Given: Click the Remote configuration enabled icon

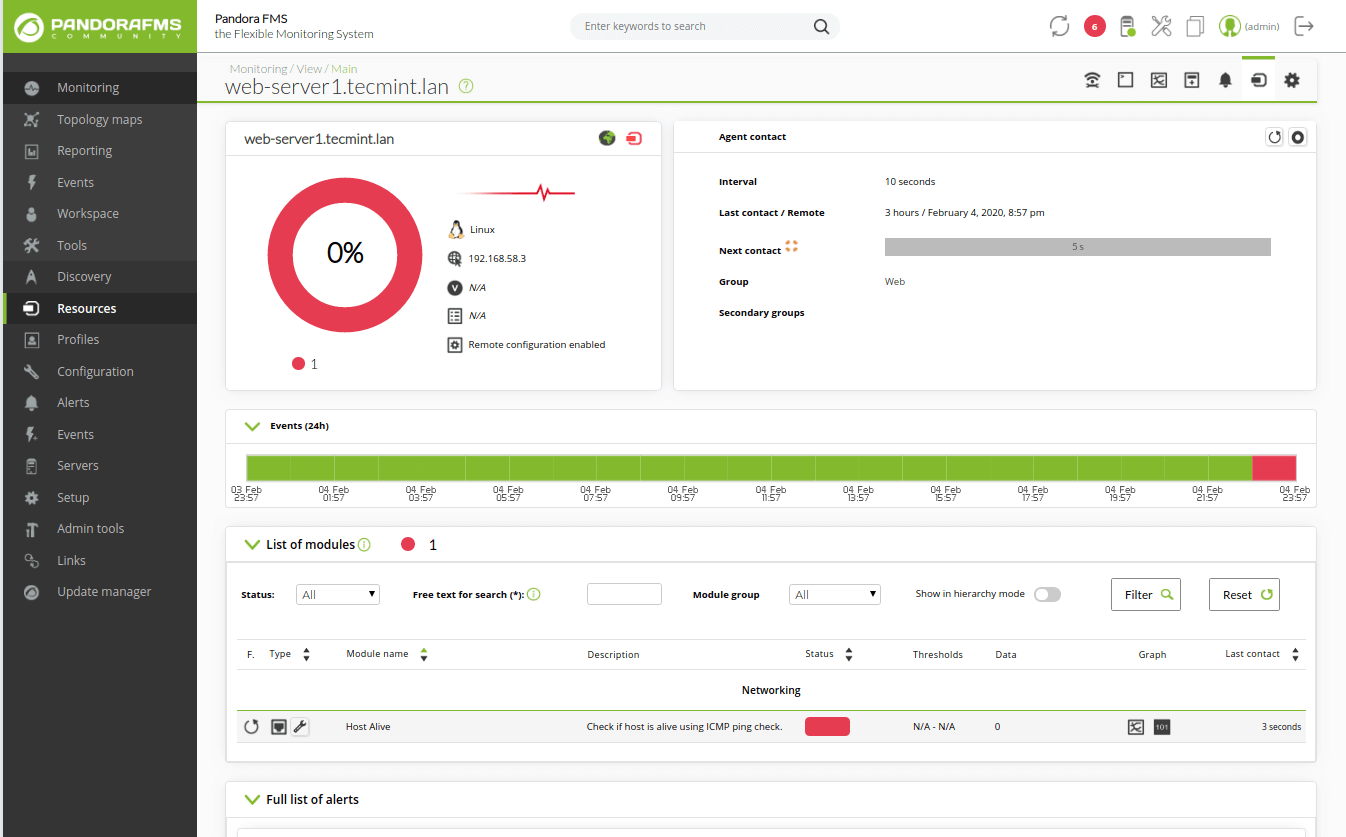Looking at the screenshot, I should point(455,344).
